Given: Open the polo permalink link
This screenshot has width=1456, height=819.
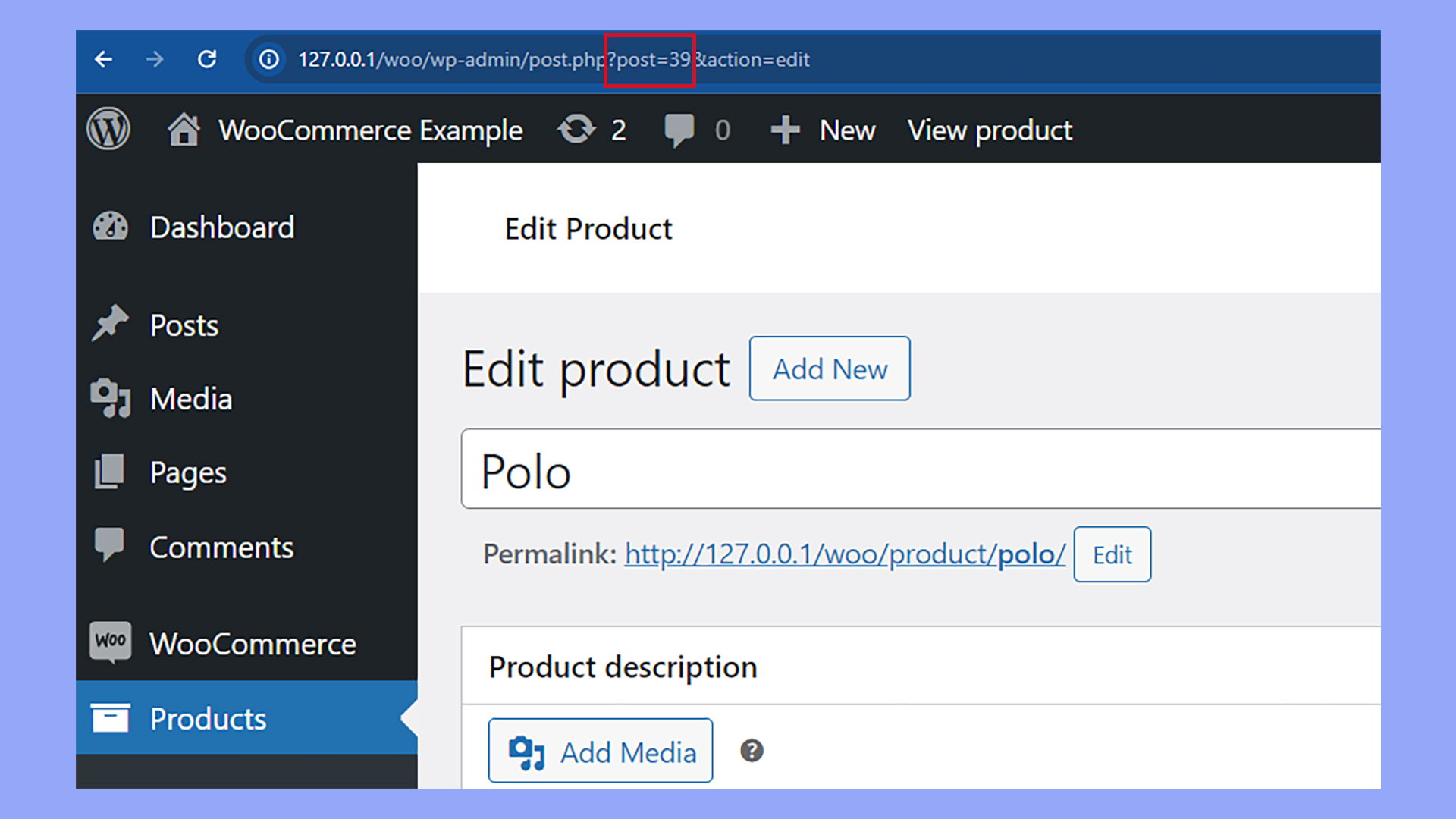Looking at the screenshot, I should (x=844, y=554).
